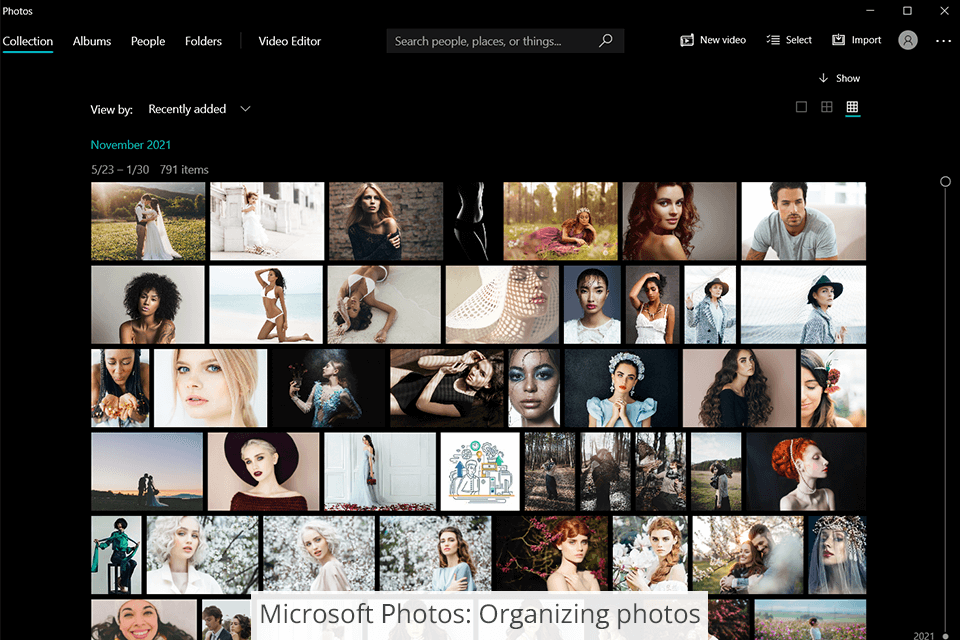Open the person seated on stool photo
This screenshot has width=960, height=640.
(x=116, y=555)
